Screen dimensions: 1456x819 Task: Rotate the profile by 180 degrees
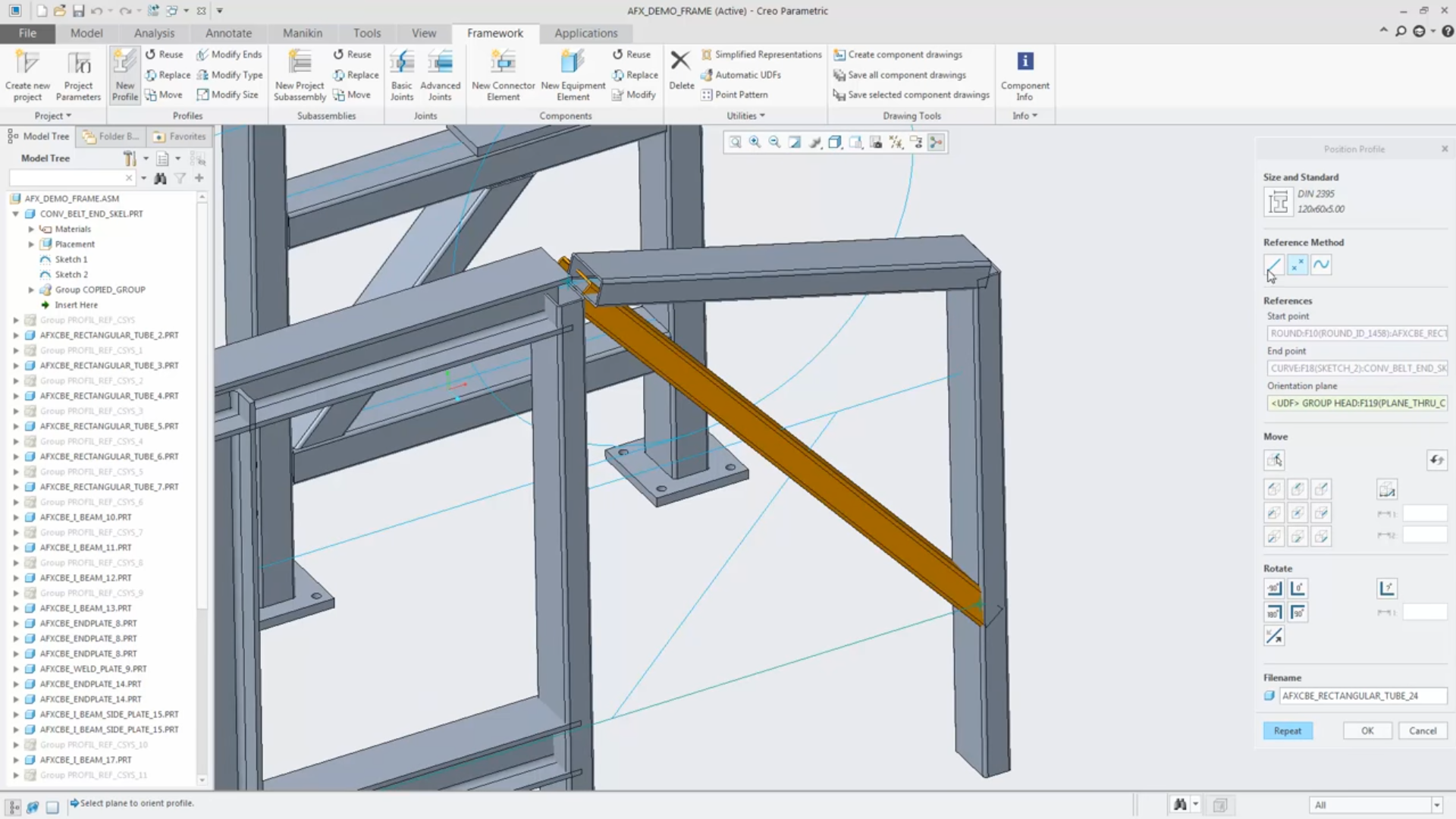(1274, 613)
